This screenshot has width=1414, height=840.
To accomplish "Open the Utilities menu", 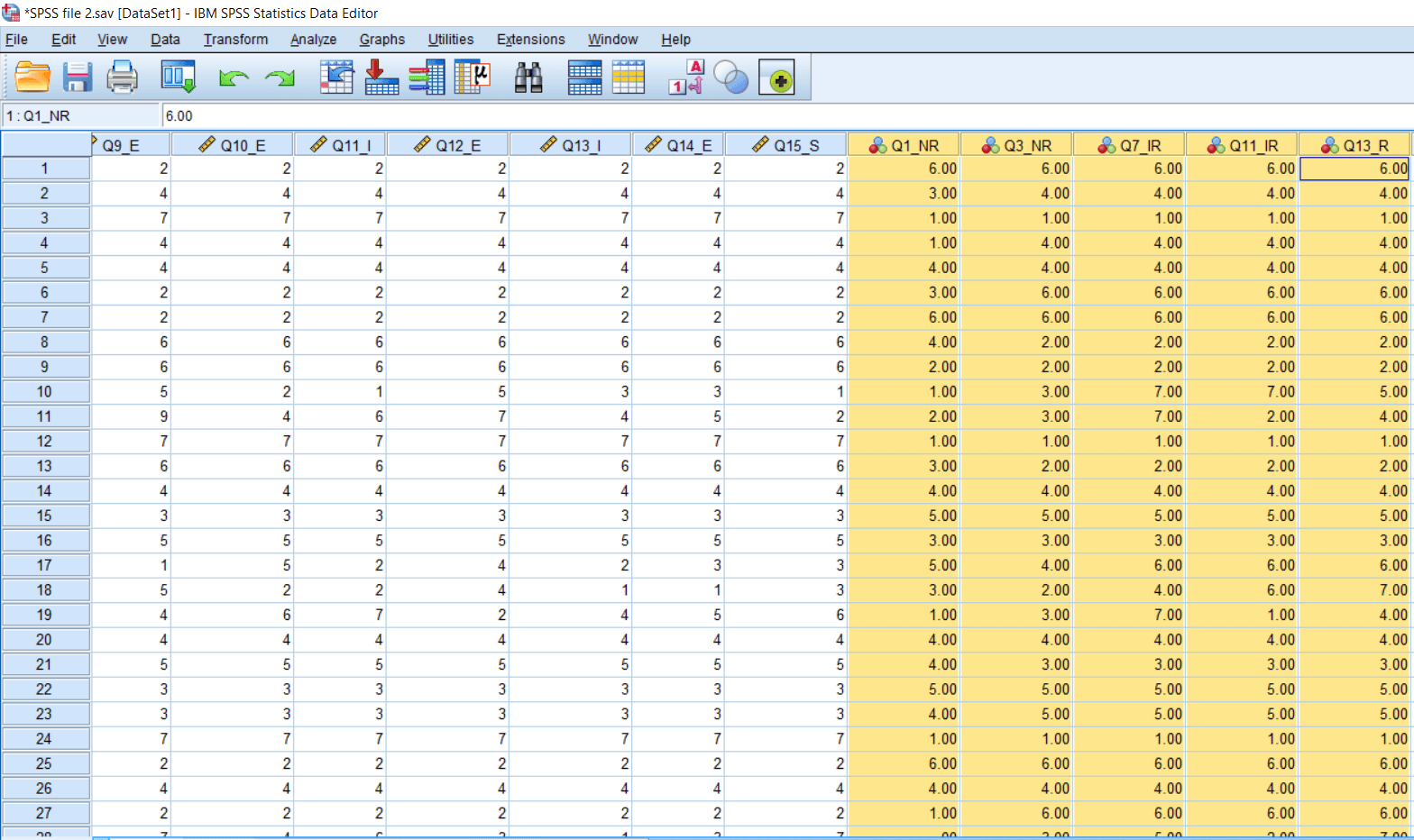I will (450, 40).
